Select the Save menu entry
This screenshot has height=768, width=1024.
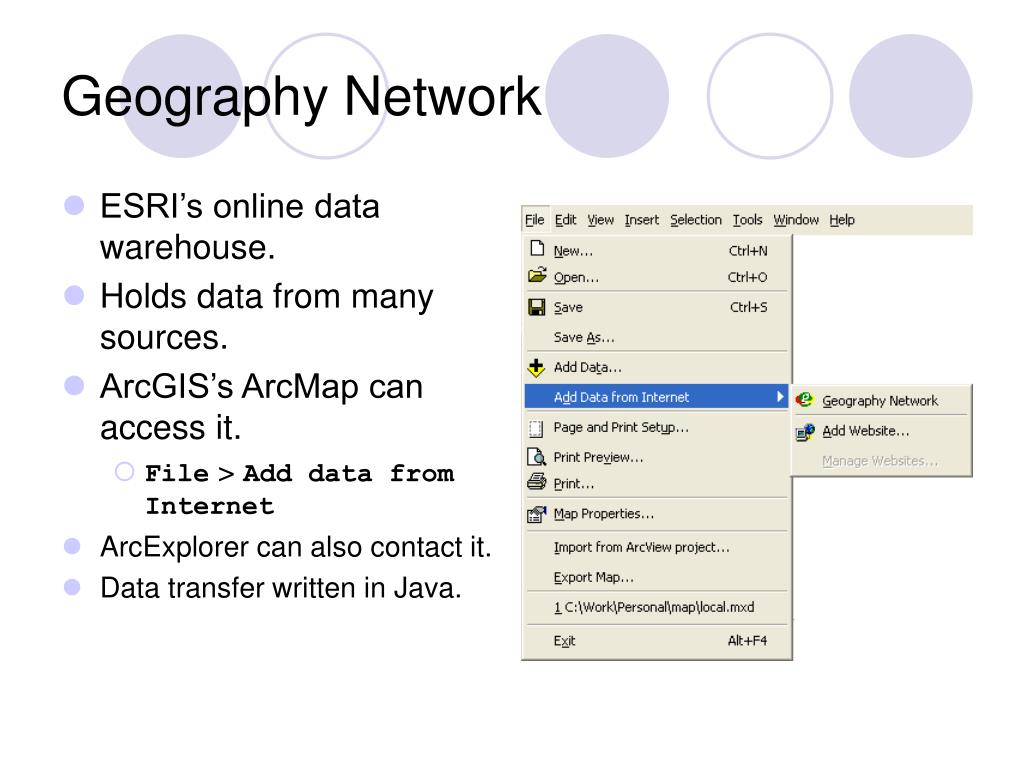[656, 308]
